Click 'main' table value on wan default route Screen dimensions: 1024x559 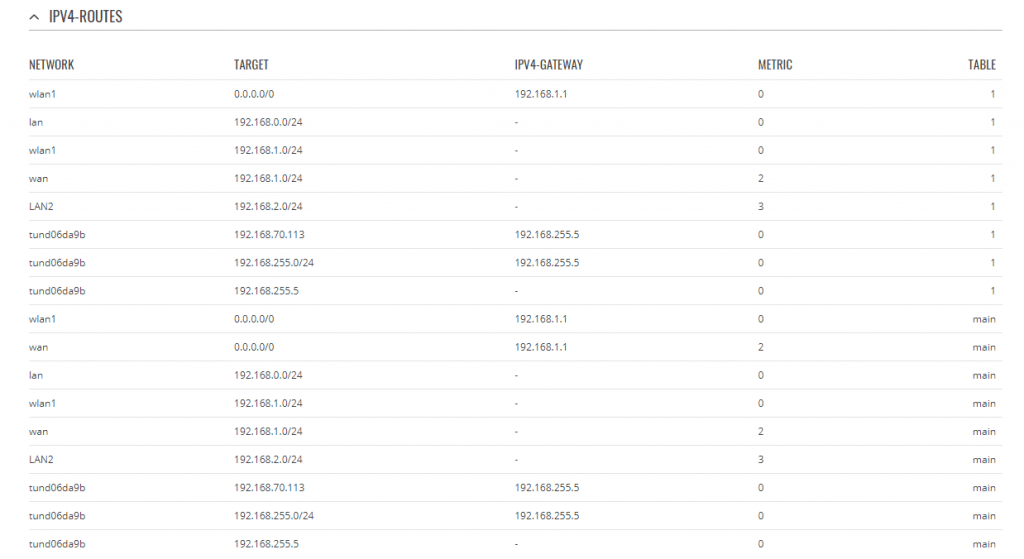click(x=984, y=347)
